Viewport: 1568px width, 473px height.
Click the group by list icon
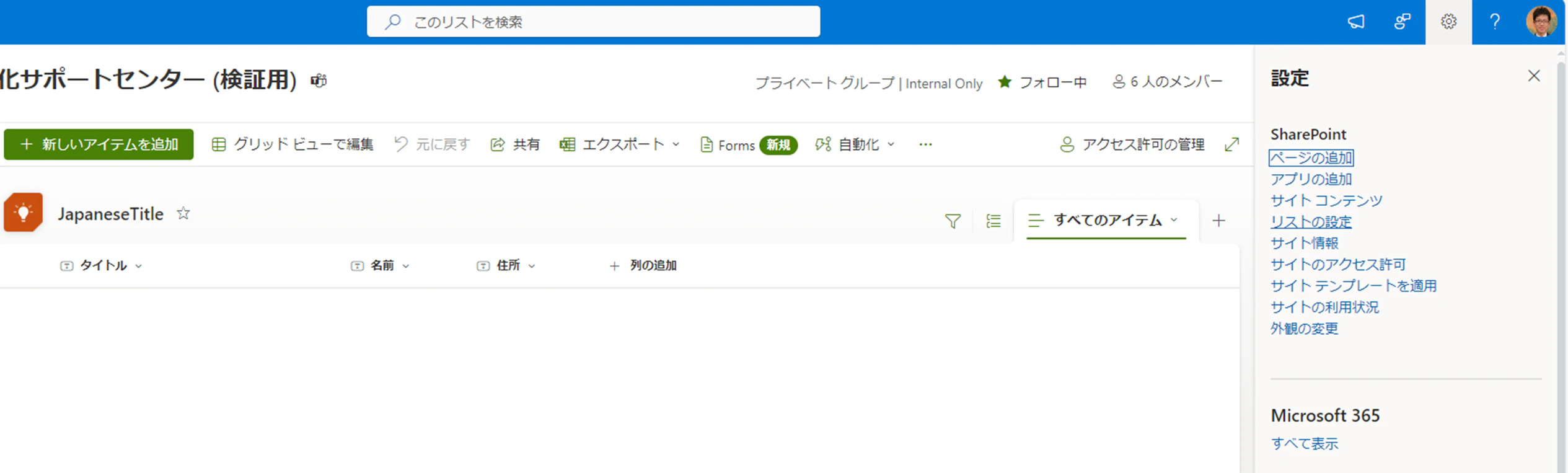coord(993,221)
